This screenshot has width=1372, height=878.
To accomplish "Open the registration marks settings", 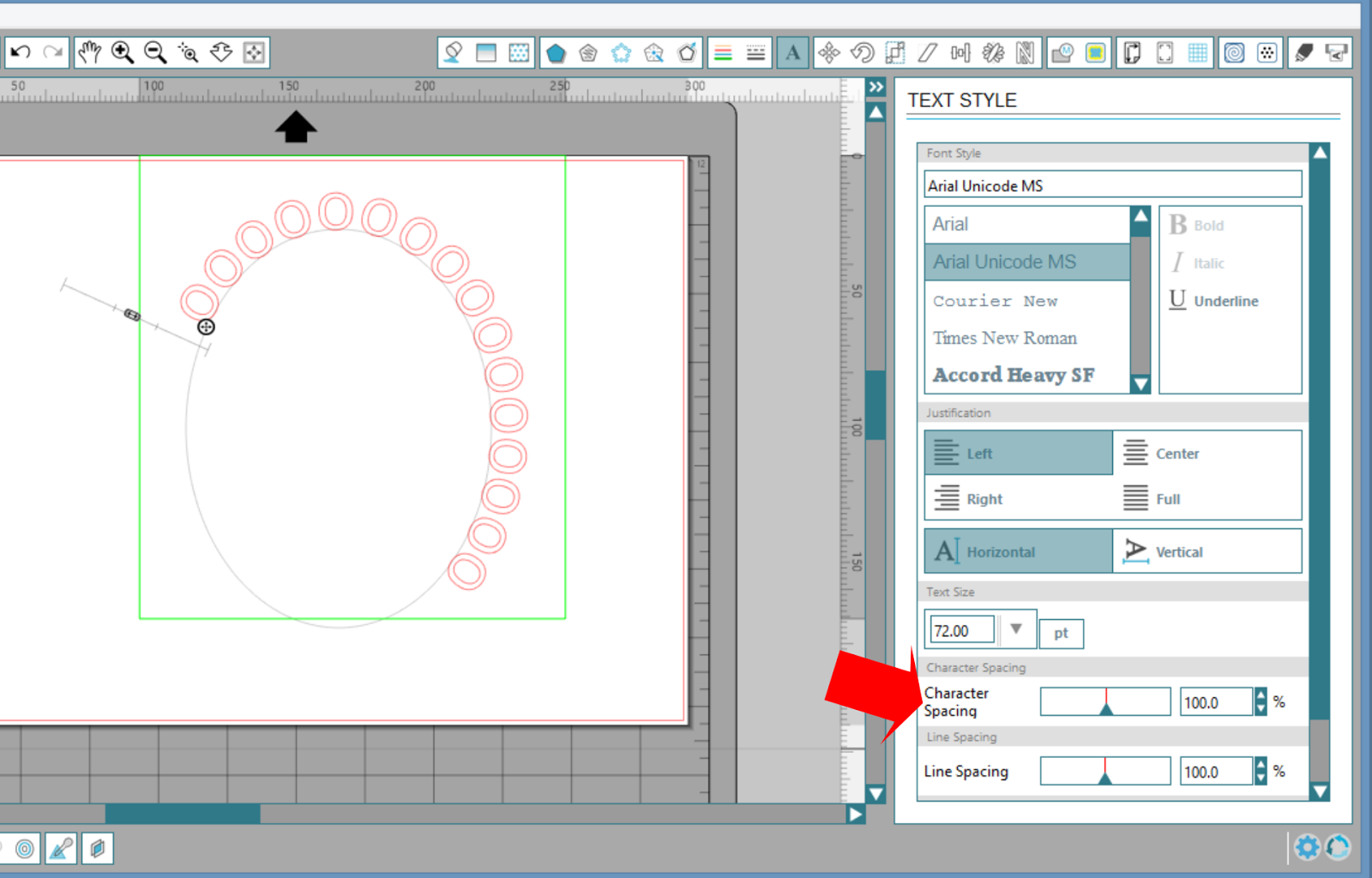I will [x=1164, y=52].
